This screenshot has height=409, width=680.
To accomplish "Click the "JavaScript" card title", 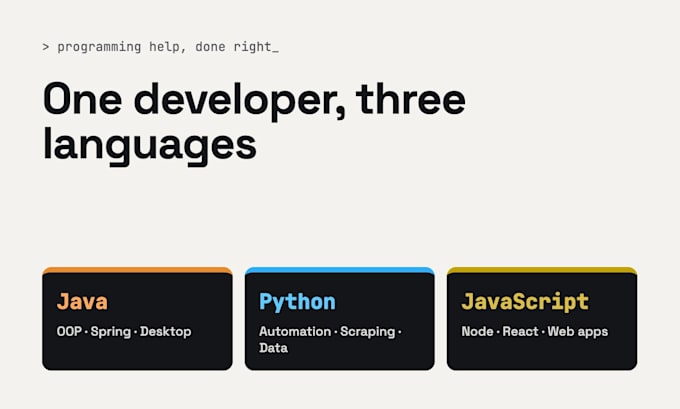I will [525, 302].
